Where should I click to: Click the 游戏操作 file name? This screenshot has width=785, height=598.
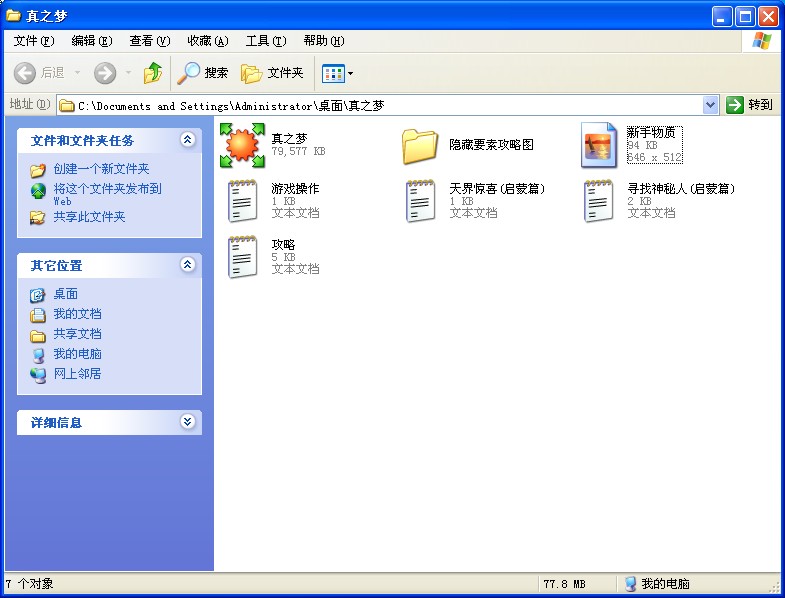click(295, 189)
